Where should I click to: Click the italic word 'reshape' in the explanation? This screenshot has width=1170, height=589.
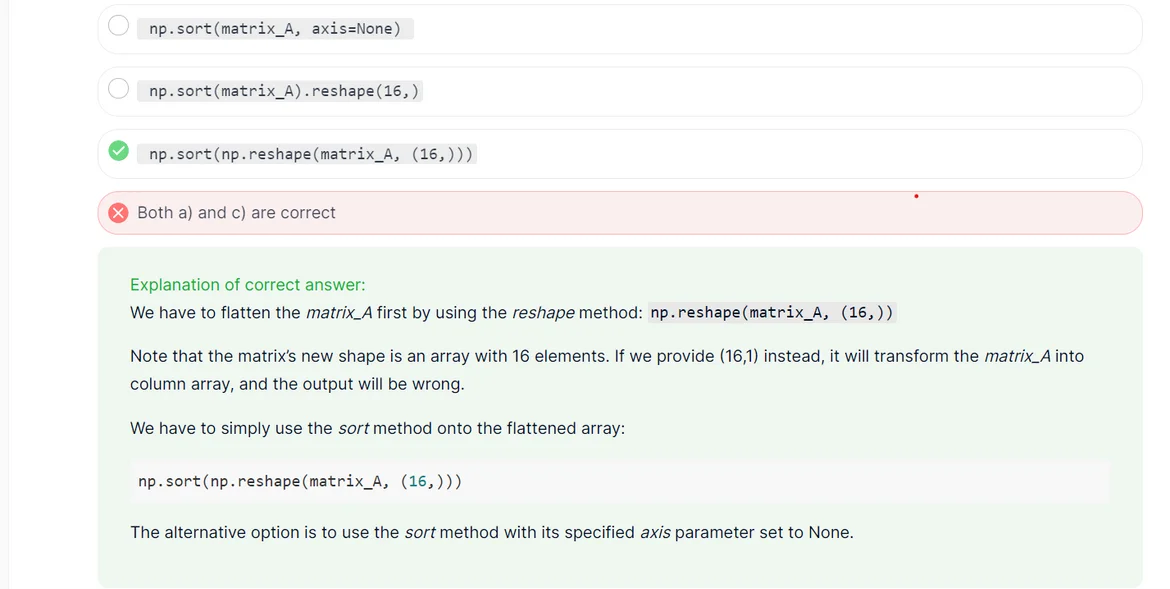[x=543, y=313]
